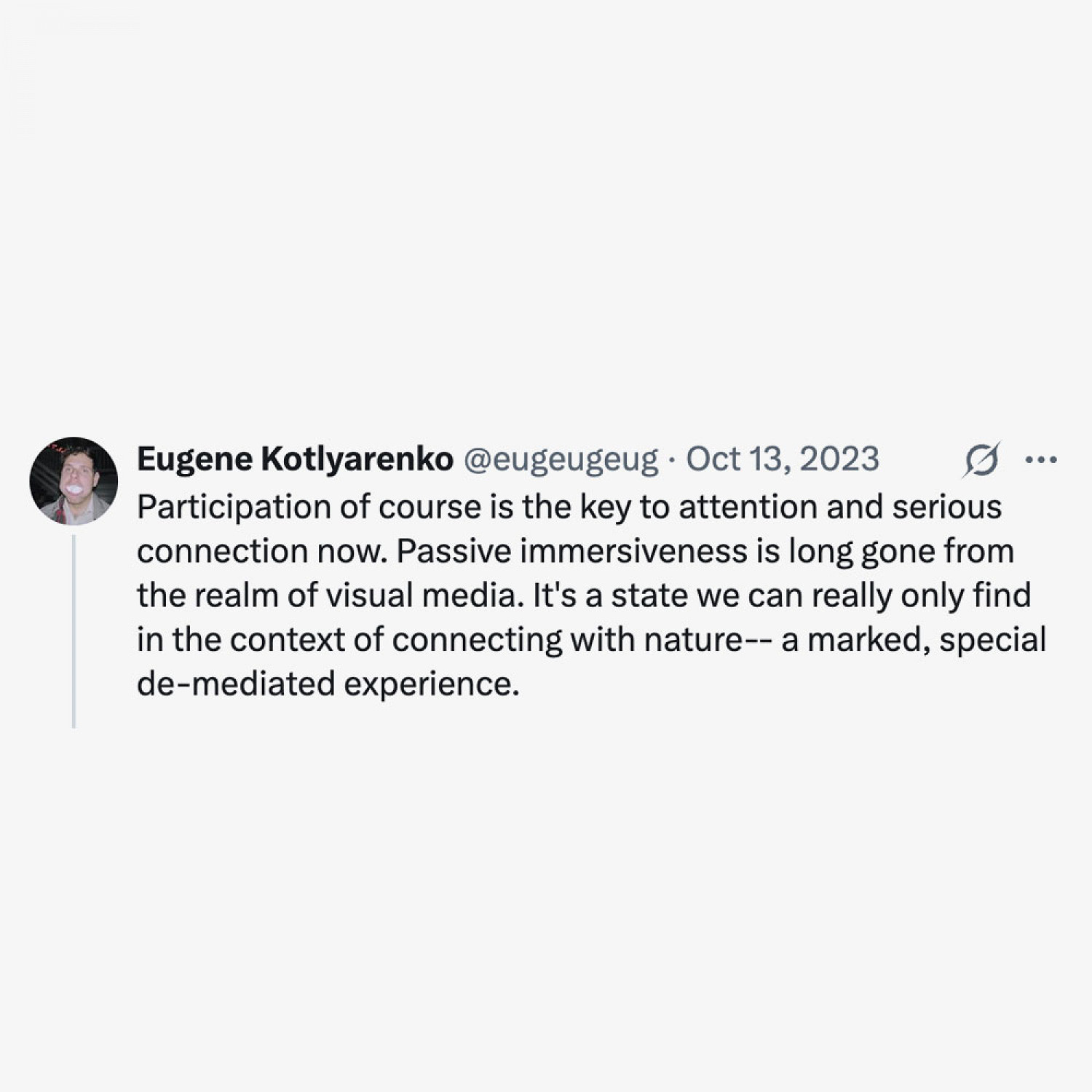
Task: Click the words "the realm of"
Action: coord(226,596)
